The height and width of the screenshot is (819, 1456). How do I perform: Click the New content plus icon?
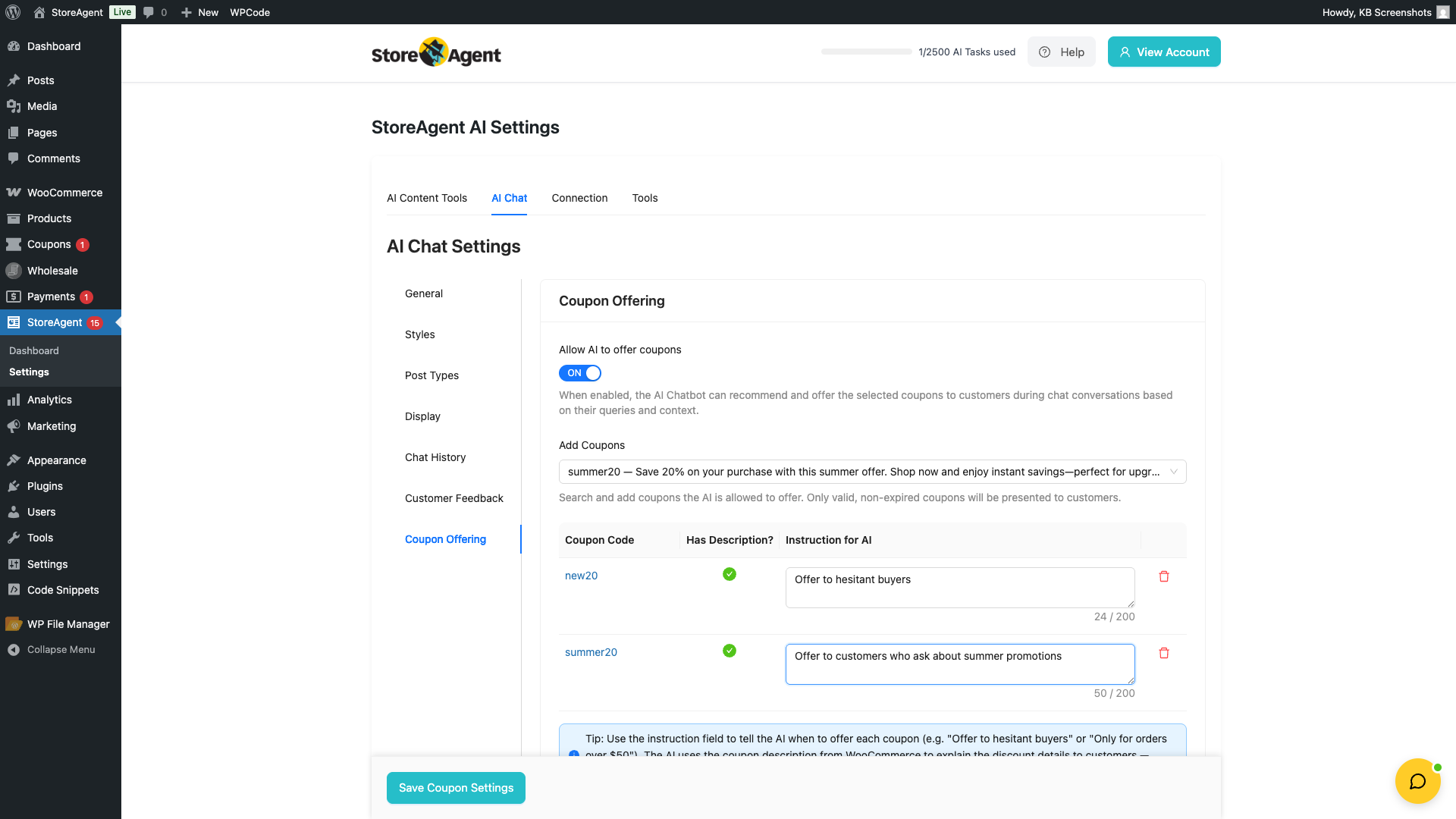pyautogui.click(x=186, y=12)
